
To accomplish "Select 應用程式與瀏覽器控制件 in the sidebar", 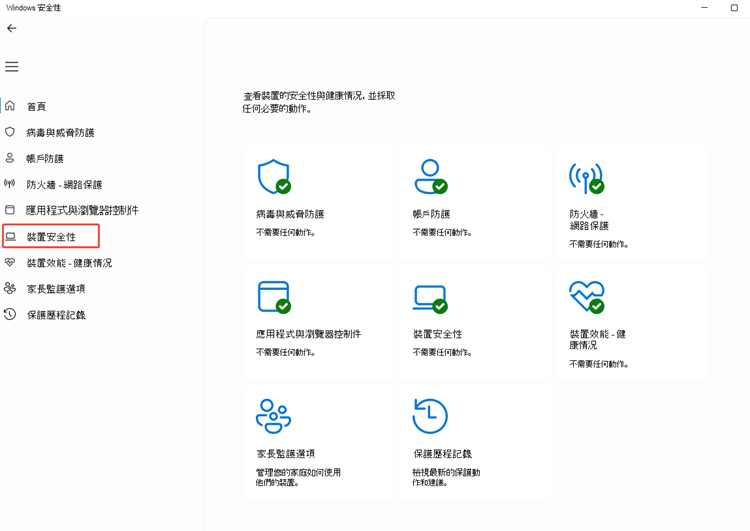I will pos(82,210).
